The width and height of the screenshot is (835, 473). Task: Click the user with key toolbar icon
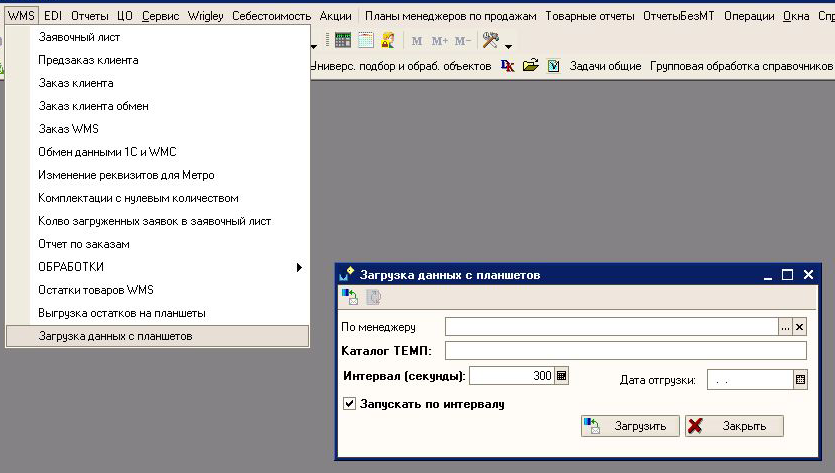pyautogui.click(x=388, y=40)
